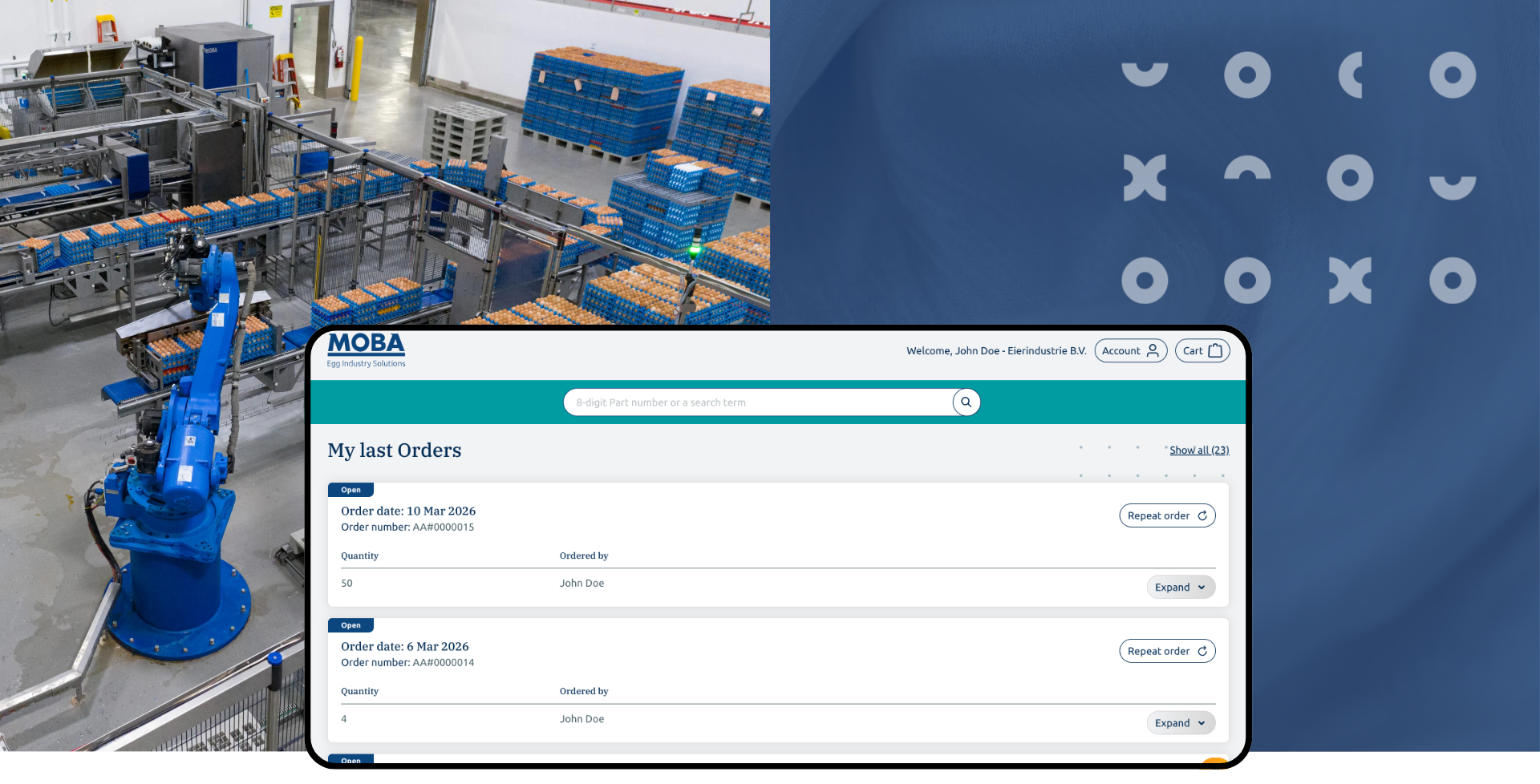Click the Quantity column header in first order
This screenshot has height=784, width=1540.
[359, 556]
